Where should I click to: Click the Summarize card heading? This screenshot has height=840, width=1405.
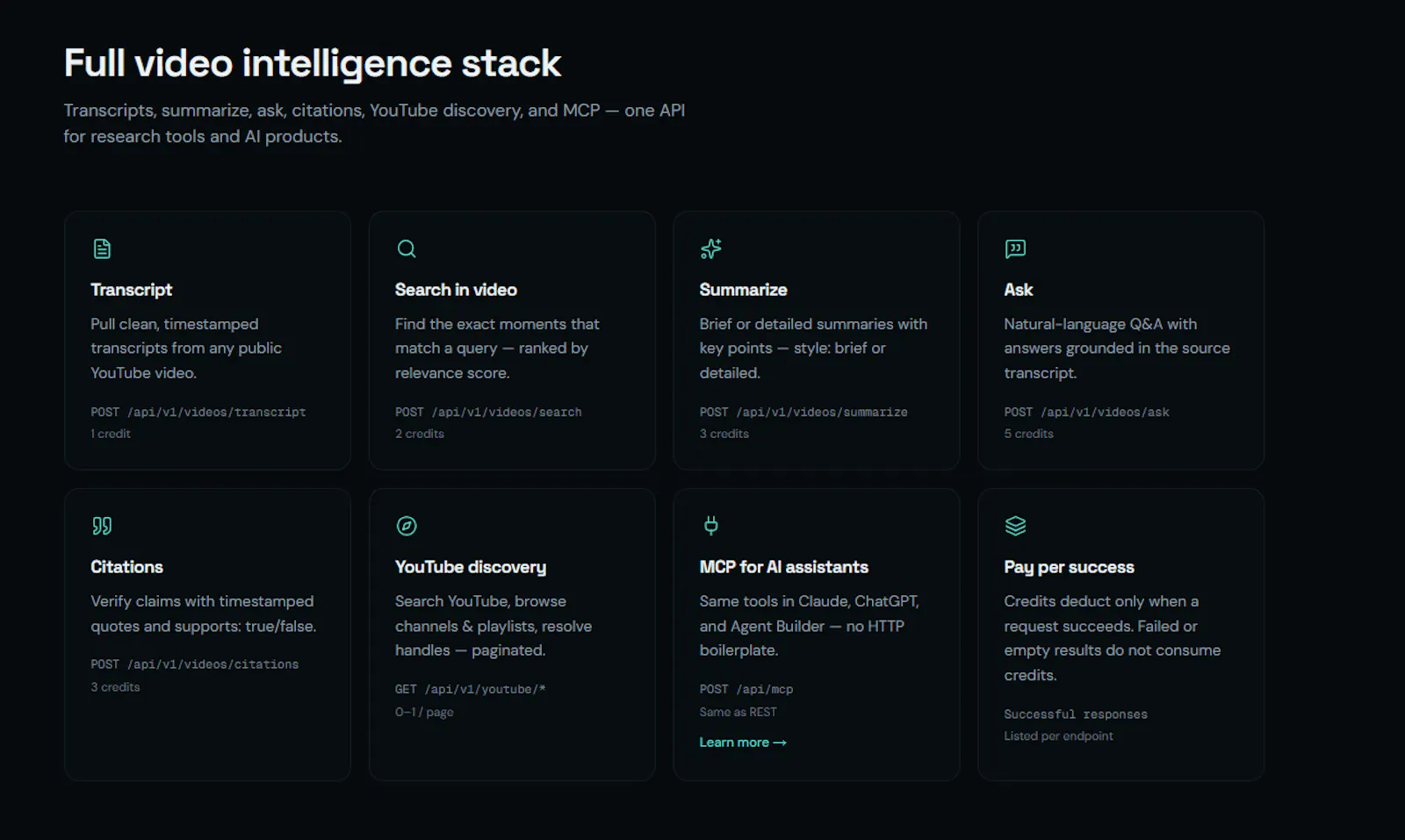click(x=743, y=290)
